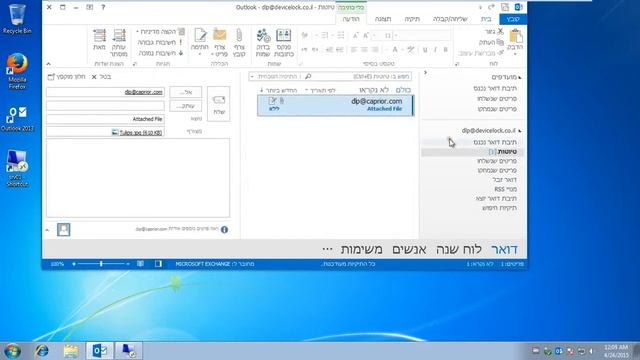Image resolution: width=640 pixels, height=360 pixels.
Task: Click the Copy (העתק) icon
Action: pyautogui.click(x=500, y=42)
